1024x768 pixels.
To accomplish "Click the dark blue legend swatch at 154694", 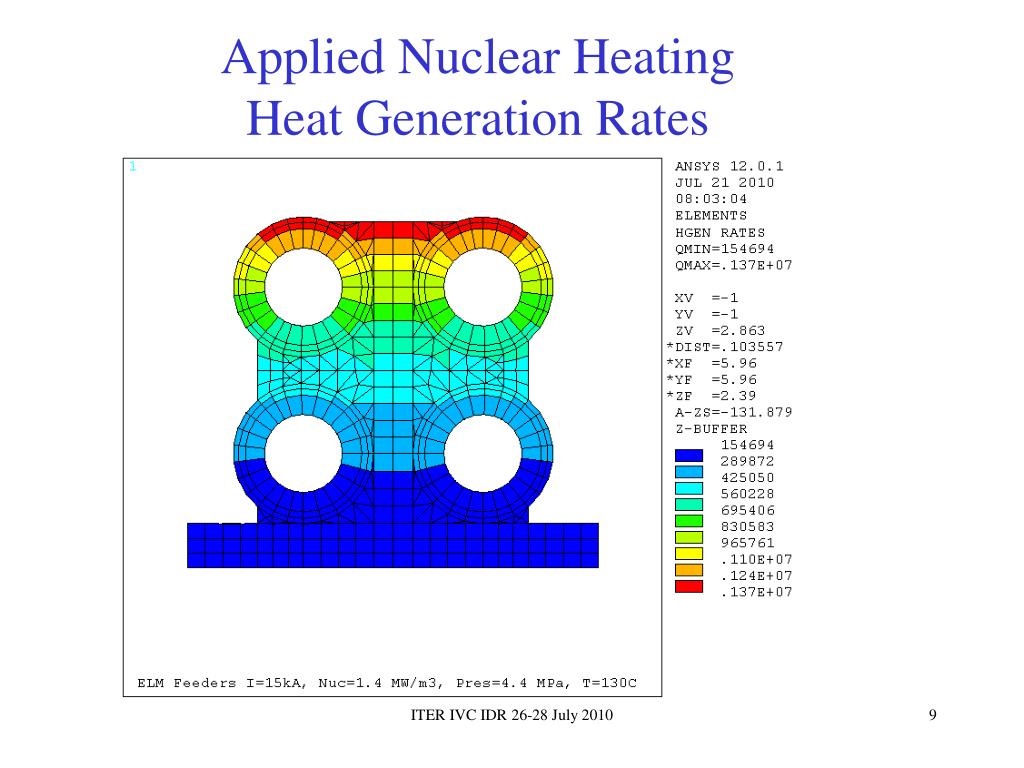I will (689, 455).
